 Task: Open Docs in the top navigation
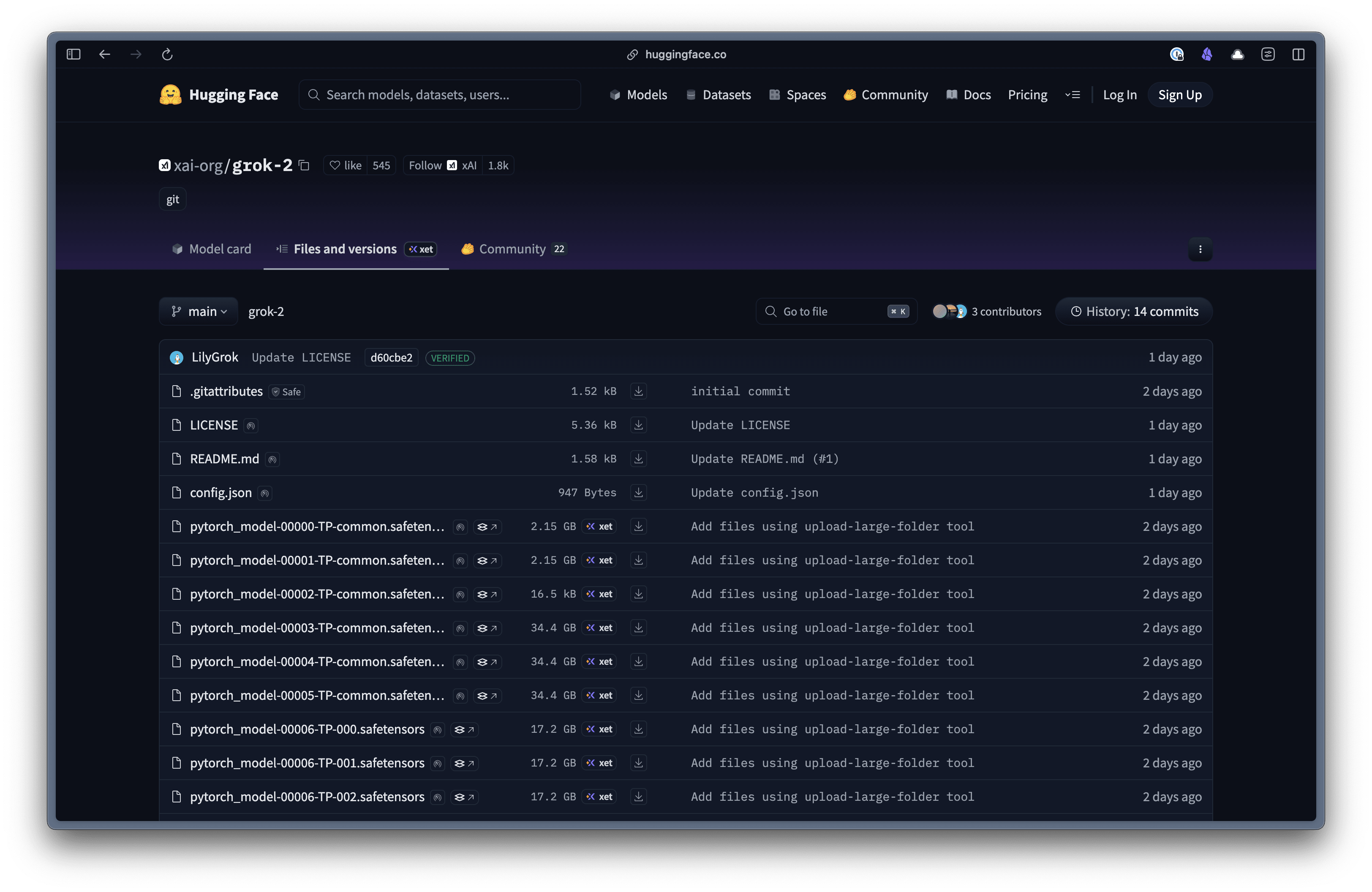[x=969, y=95]
